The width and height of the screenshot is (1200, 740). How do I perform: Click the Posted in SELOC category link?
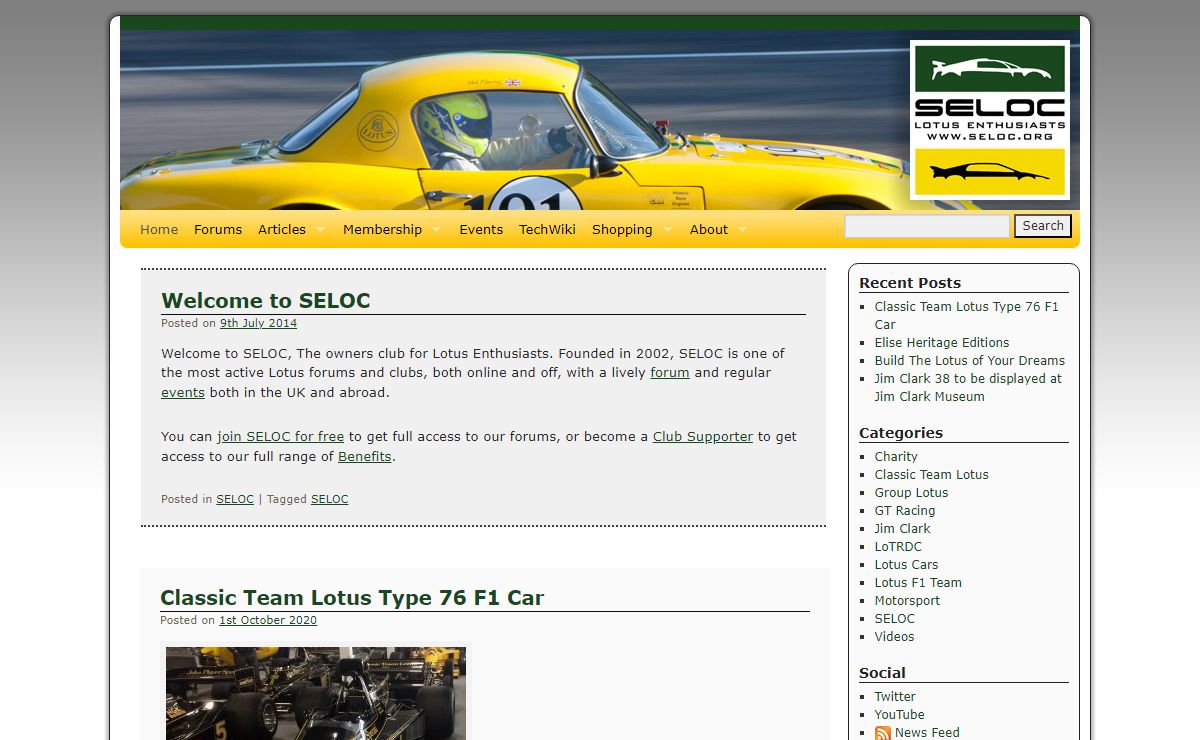pyautogui.click(x=235, y=499)
